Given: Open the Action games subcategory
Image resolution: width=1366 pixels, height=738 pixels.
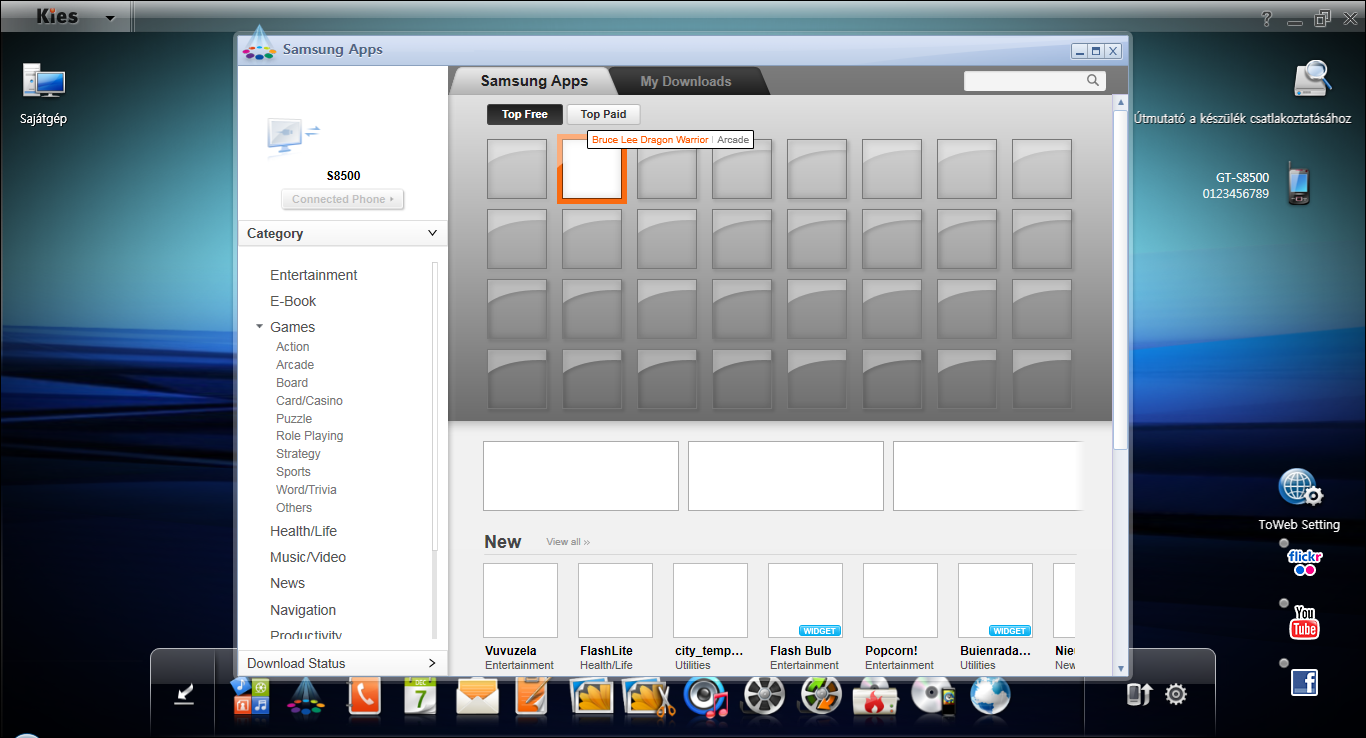Looking at the screenshot, I should tap(293, 347).
